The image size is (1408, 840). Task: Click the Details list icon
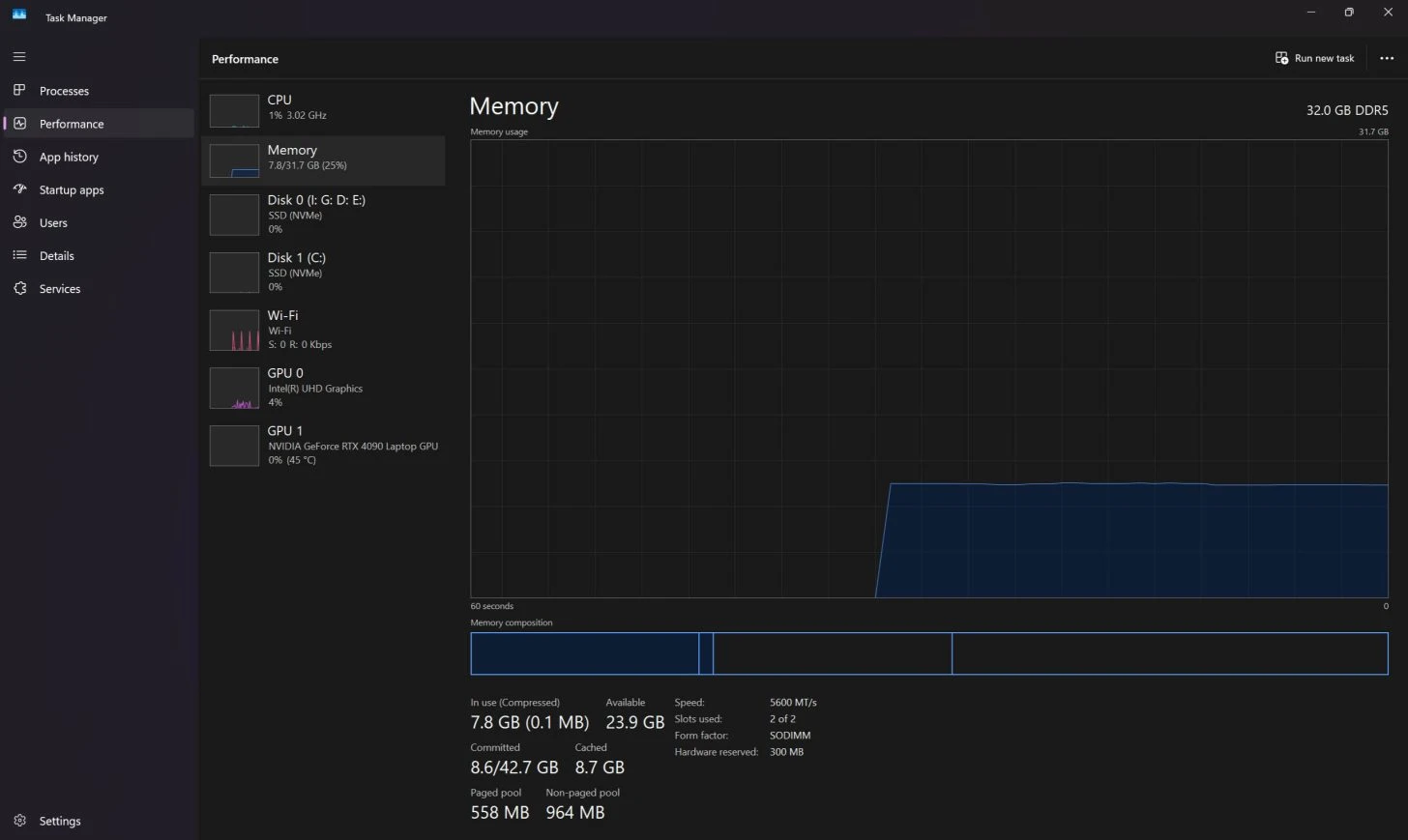pyautogui.click(x=19, y=255)
